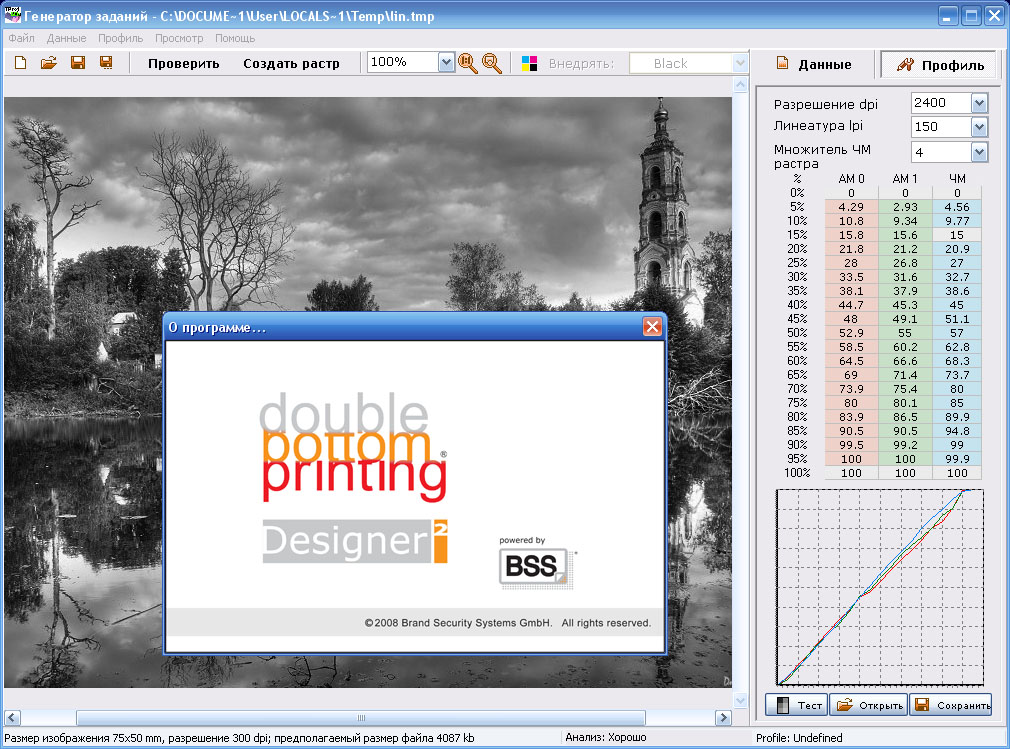Click the horizontal scrollbar thumb
Screen dimensions: 1010x749
(x=361, y=718)
